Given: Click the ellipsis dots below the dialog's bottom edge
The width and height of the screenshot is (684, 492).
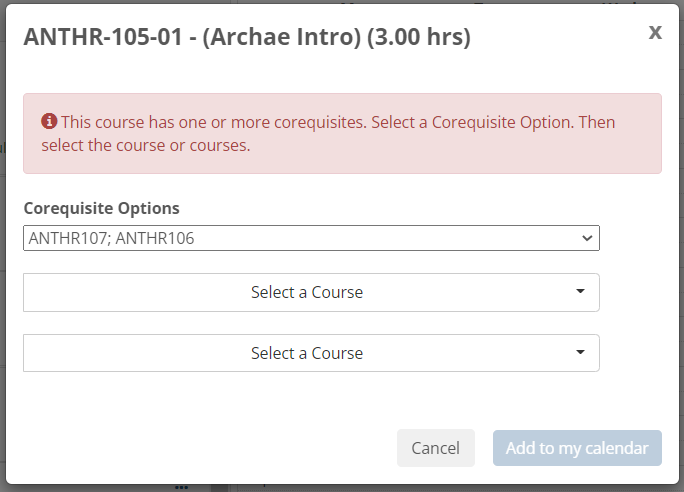Looking at the screenshot, I should (x=181, y=487).
